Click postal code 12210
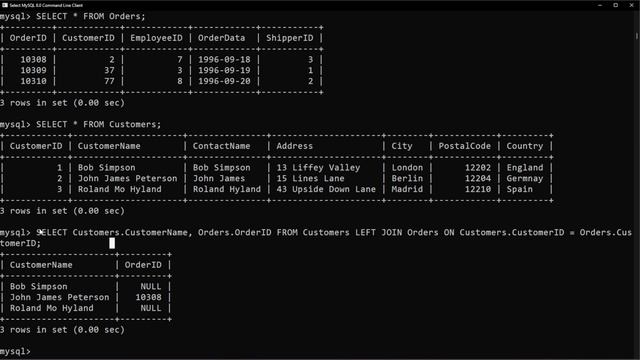This screenshot has width=640, height=360. coord(478,189)
